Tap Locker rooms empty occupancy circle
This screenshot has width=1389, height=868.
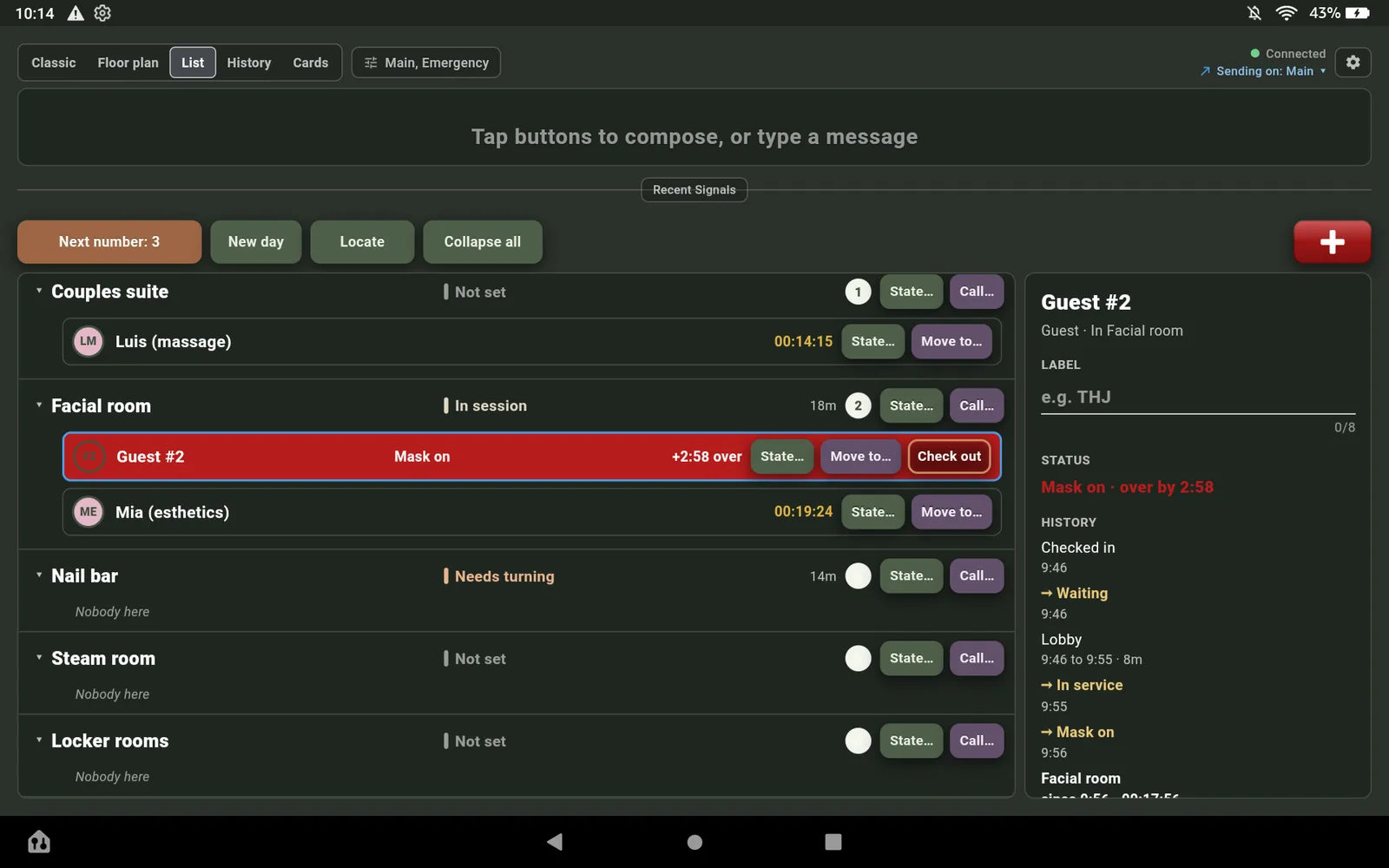point(858,740)
